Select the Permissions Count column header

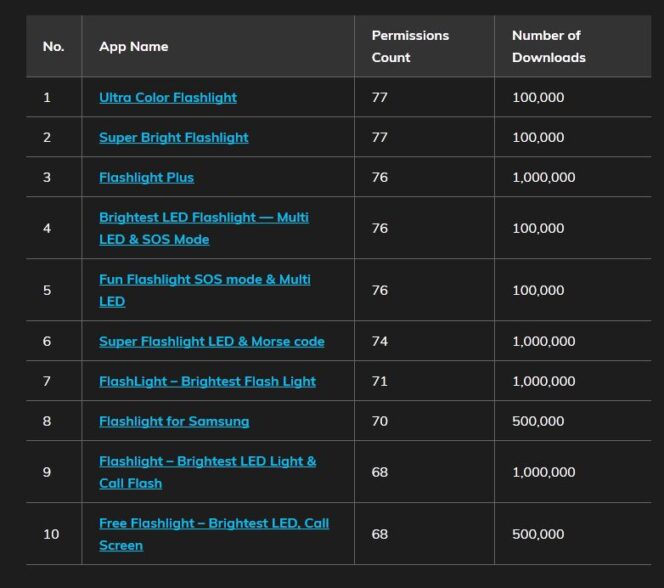pyautogui.click(x=410, y=47)
